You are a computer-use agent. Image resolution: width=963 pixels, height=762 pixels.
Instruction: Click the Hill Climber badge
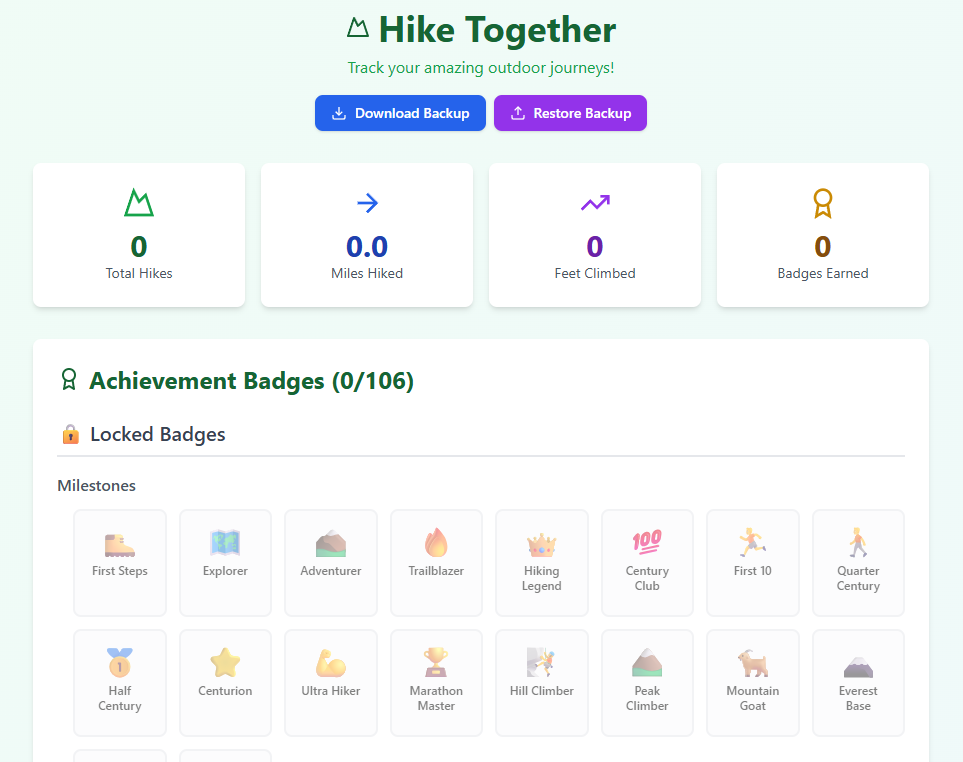(541, 682)
